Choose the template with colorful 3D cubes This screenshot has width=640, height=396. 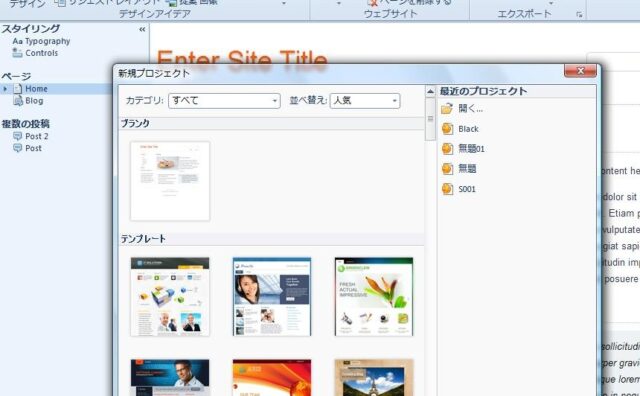[x=170, y=297]
